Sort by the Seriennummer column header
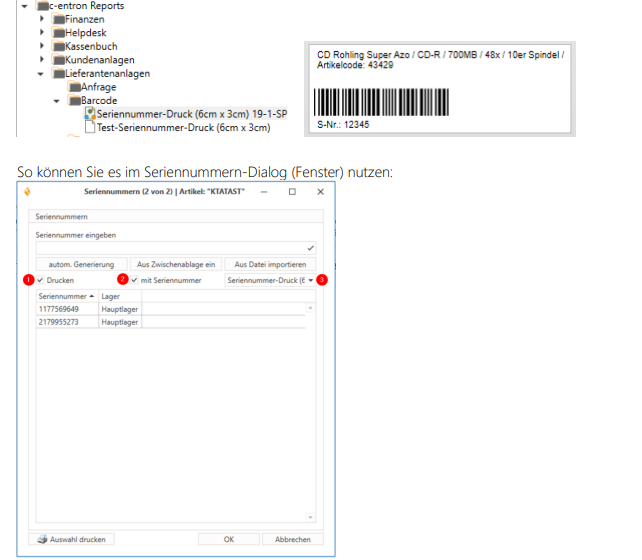This screenshot has height=560, width=642. coord(66,297)
